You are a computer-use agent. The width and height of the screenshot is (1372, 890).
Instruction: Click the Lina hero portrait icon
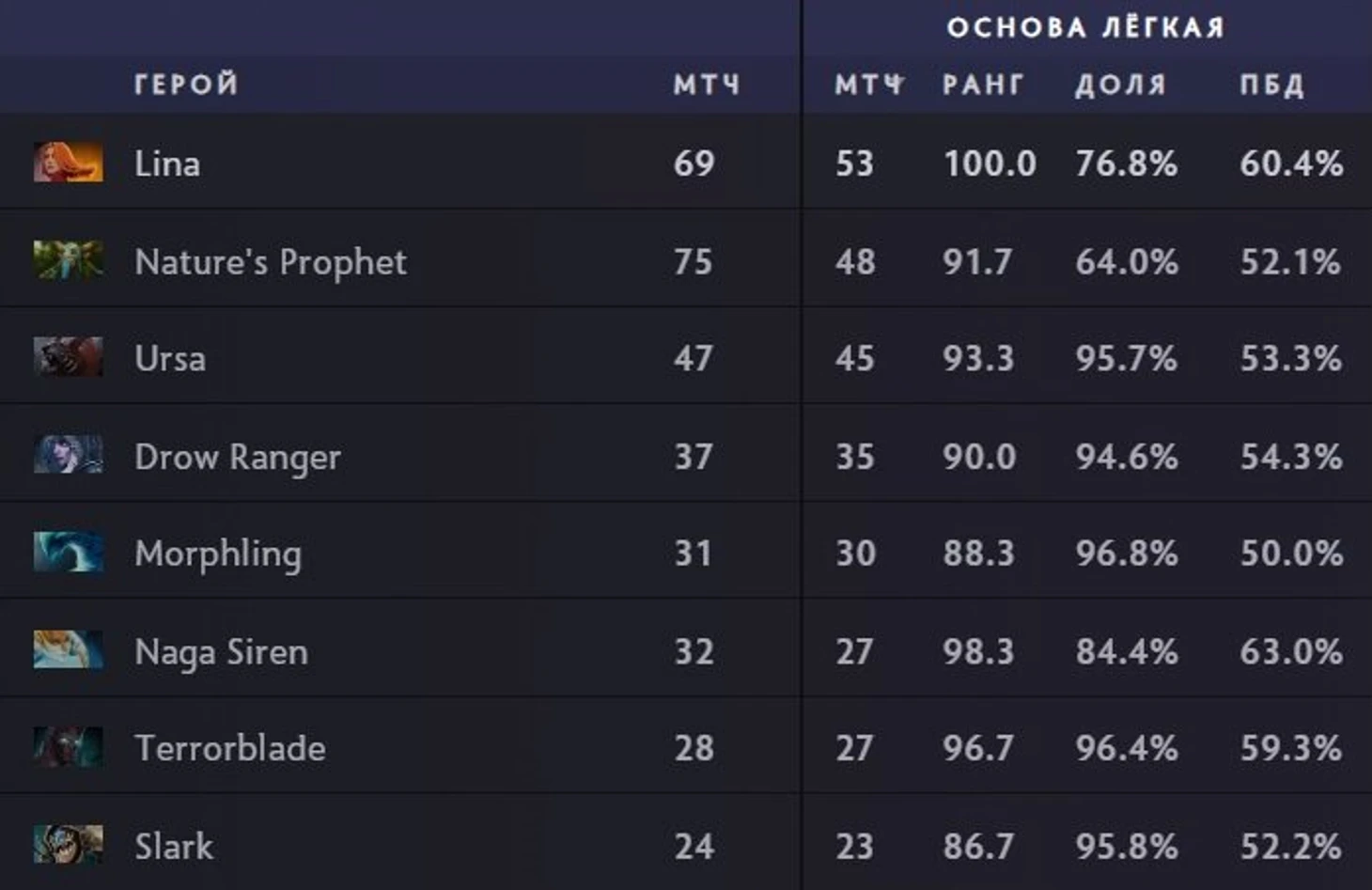[68, 163]
